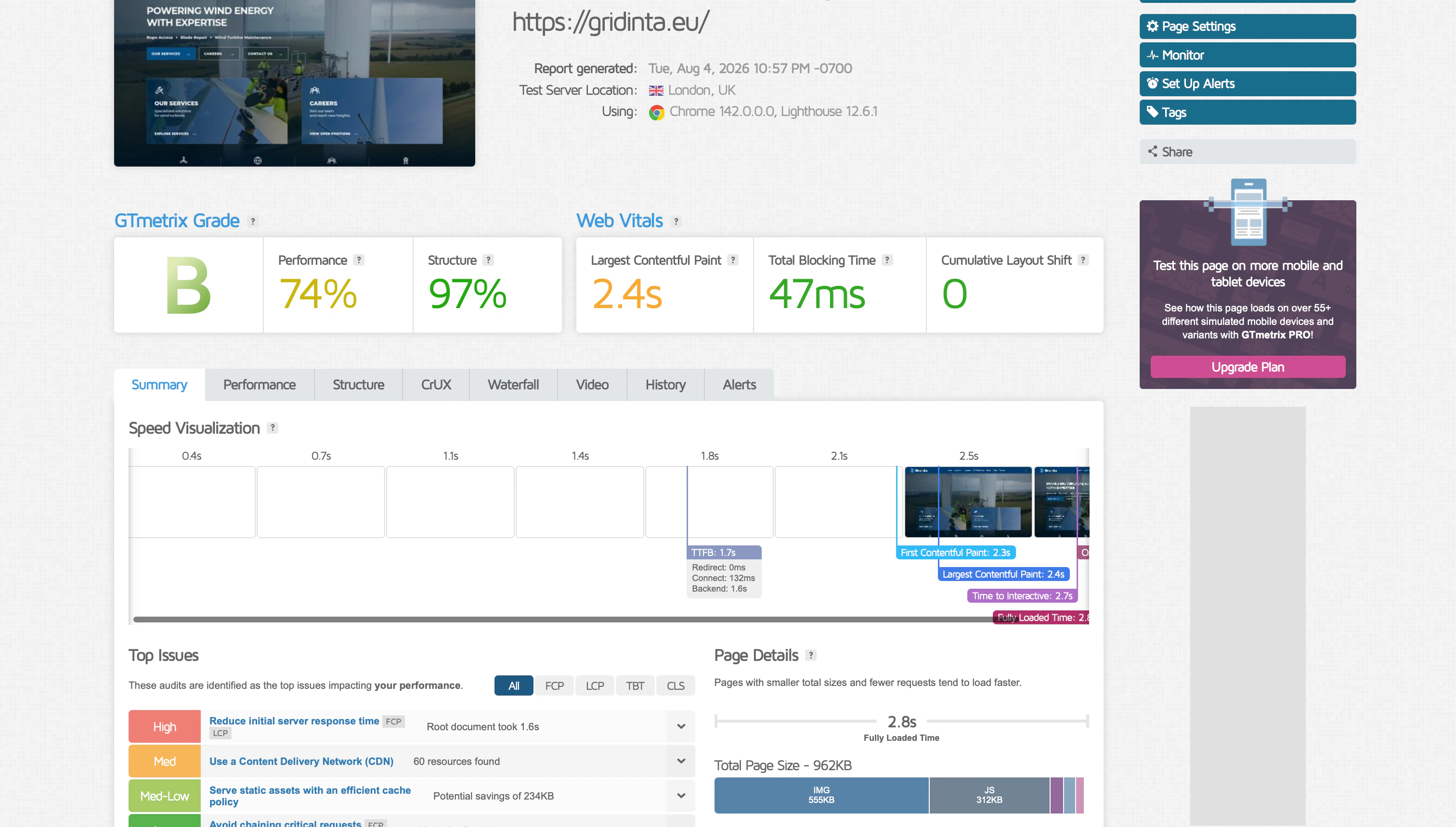Click the 'Connect: 132ms' text
The width and height of the screenshot is (1456, 827).
(x=723, y=578)
